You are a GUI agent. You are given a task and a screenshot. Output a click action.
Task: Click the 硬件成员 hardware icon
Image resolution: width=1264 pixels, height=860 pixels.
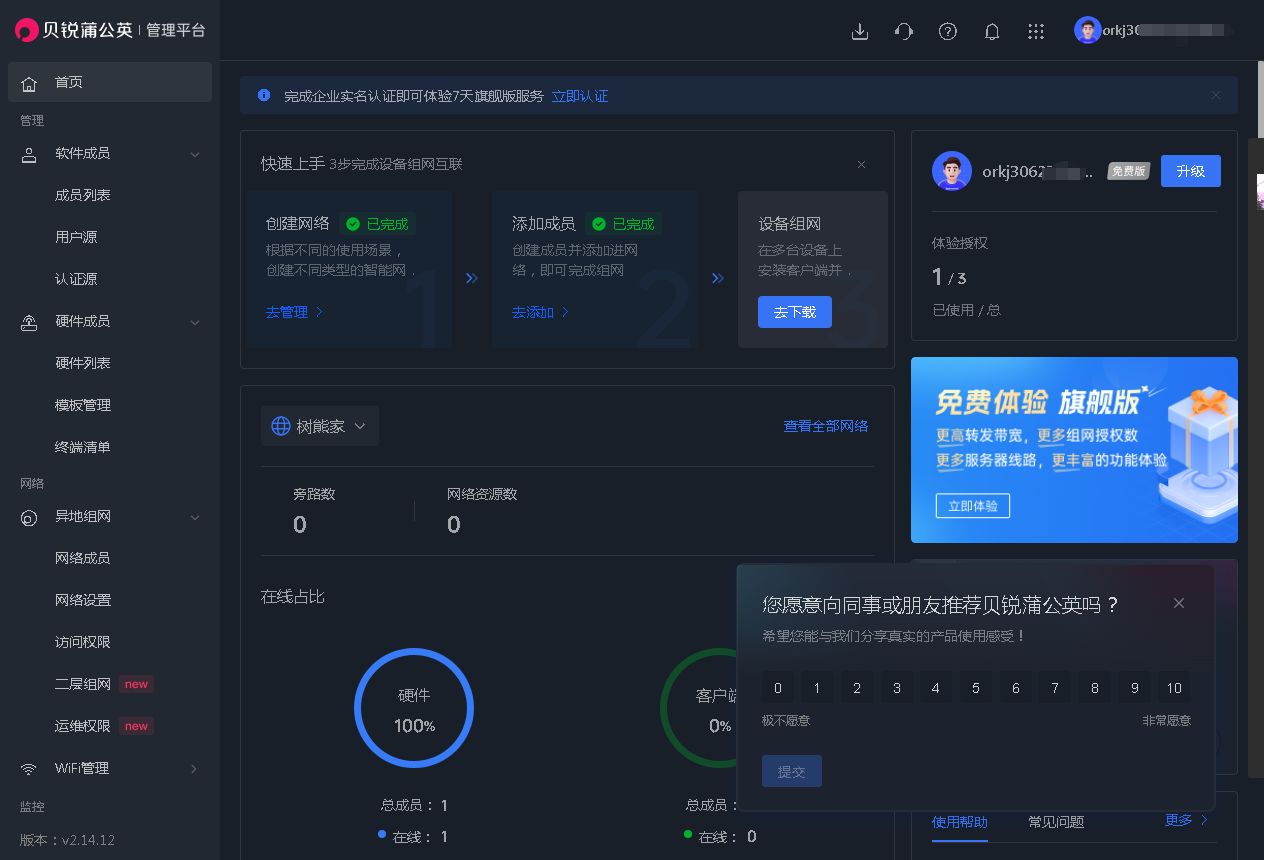(x=30, y=322)
